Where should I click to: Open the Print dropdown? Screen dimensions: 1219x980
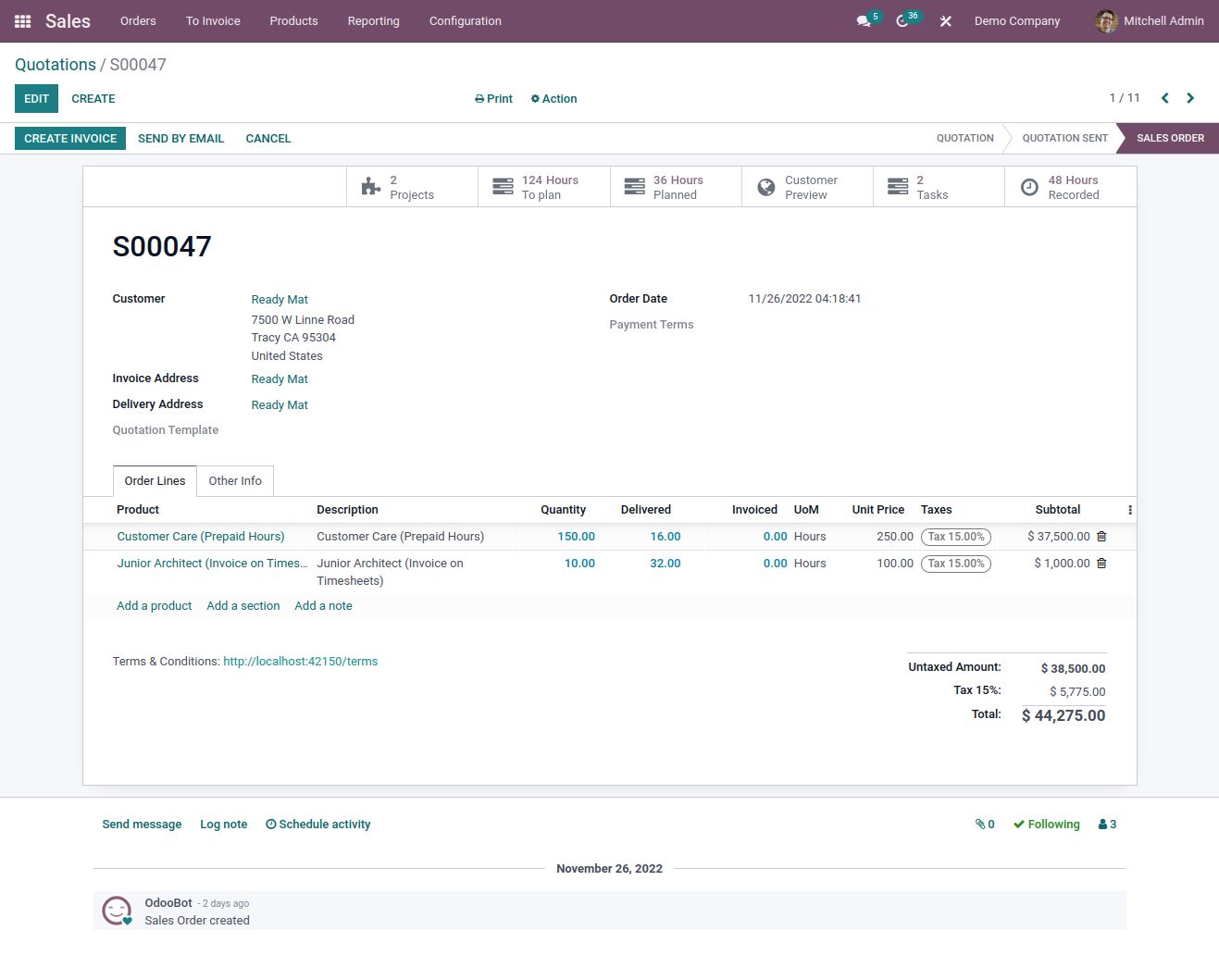(x=493, y=99)
